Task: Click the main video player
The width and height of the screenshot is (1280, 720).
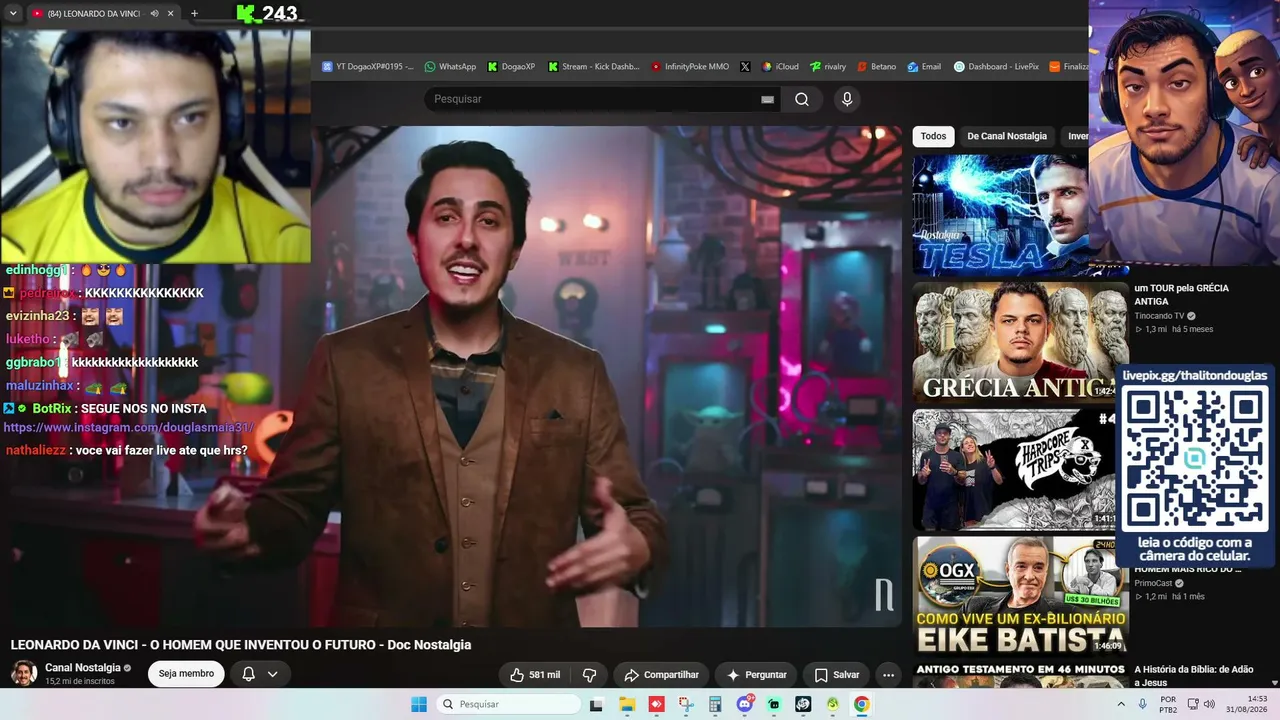Action: (606, 376)
